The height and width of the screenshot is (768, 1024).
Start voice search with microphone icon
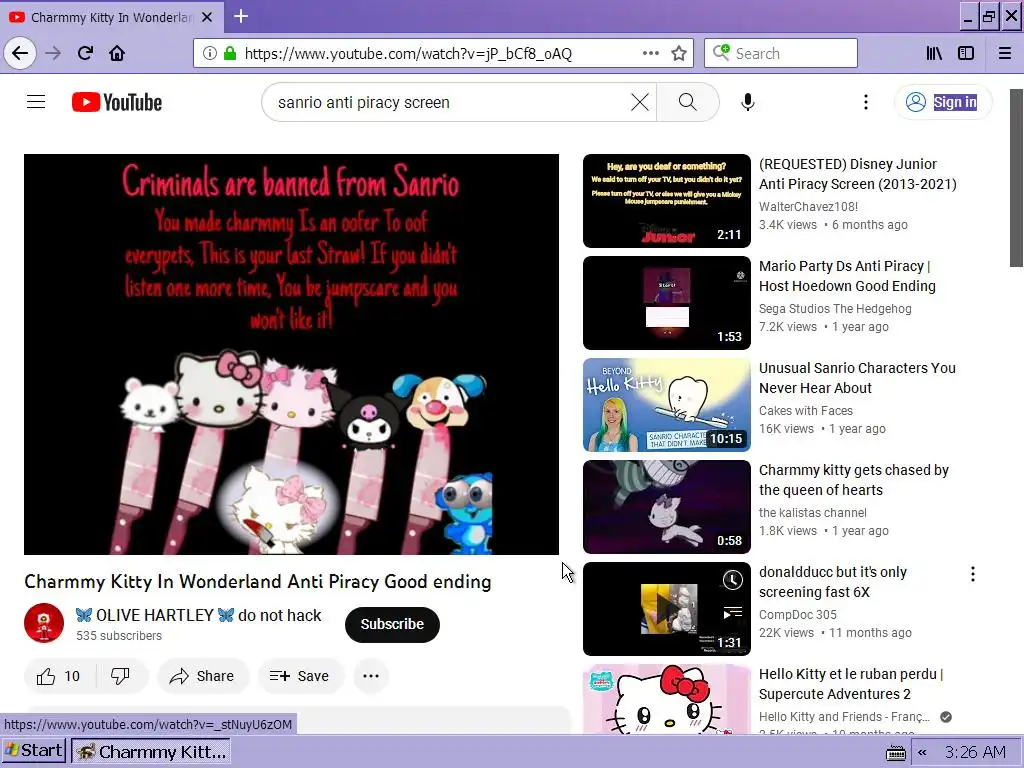click(748, 102)
